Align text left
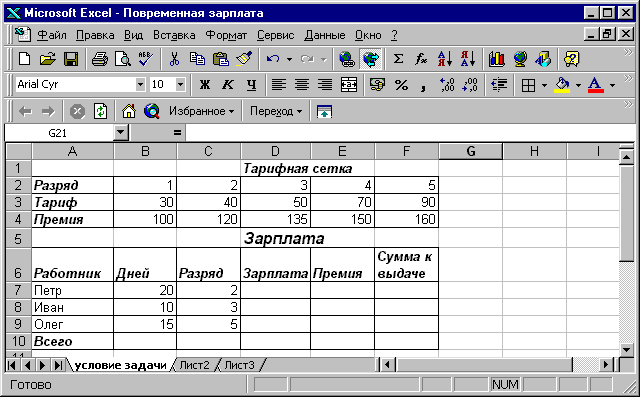This screenshot has height=397, width=640. tap(279, 85)
